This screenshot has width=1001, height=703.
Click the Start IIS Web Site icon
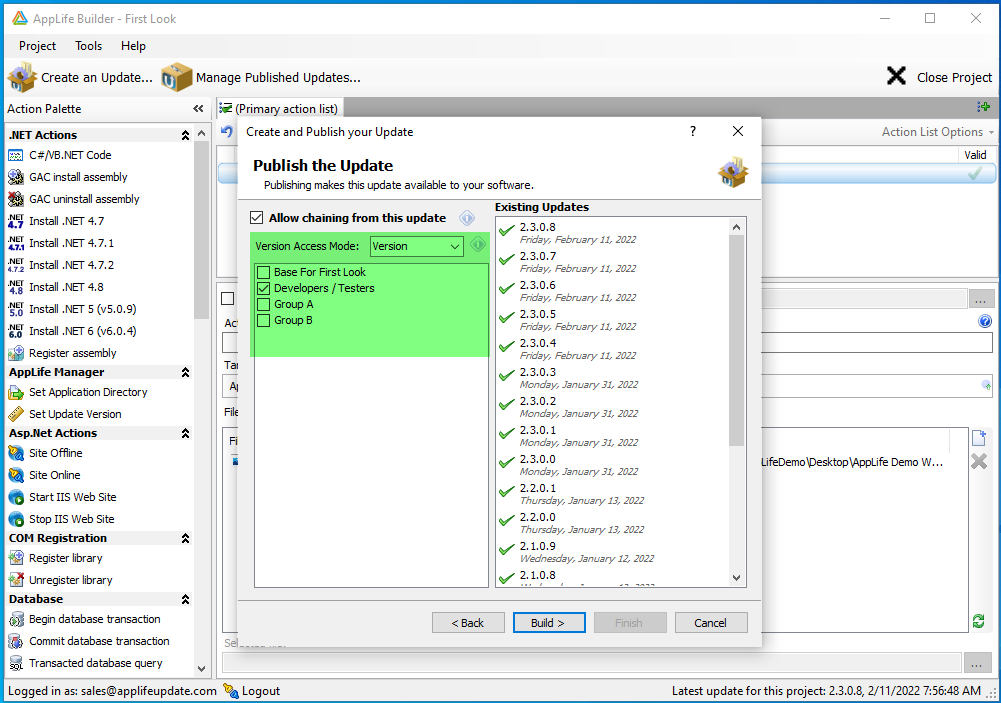(x=16, y=497)
